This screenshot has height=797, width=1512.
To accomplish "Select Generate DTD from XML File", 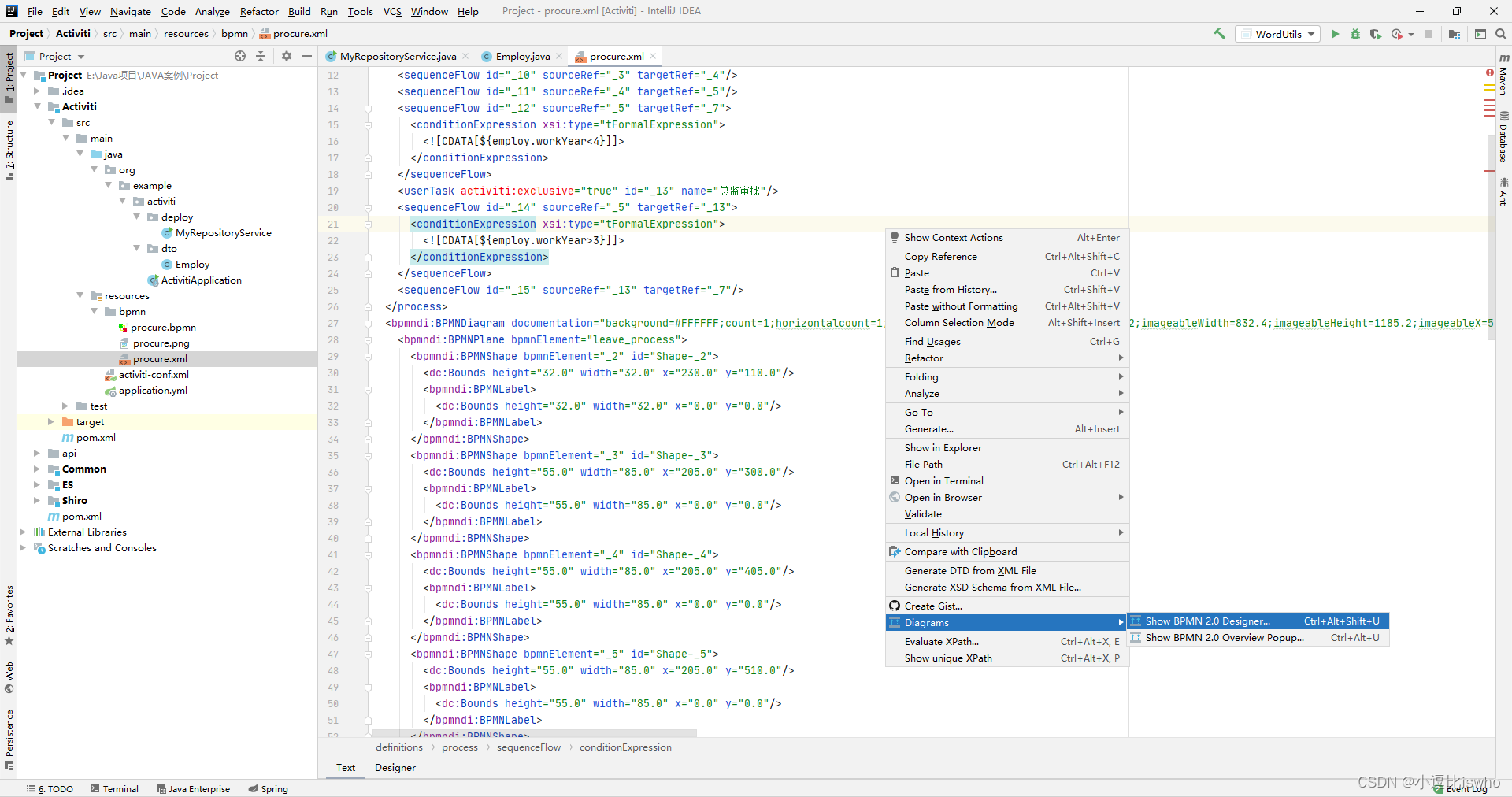I will tap(1007, 570).
